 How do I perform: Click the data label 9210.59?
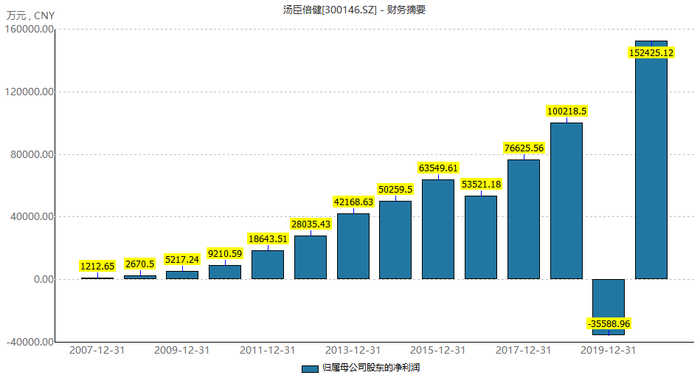[225, 254]
